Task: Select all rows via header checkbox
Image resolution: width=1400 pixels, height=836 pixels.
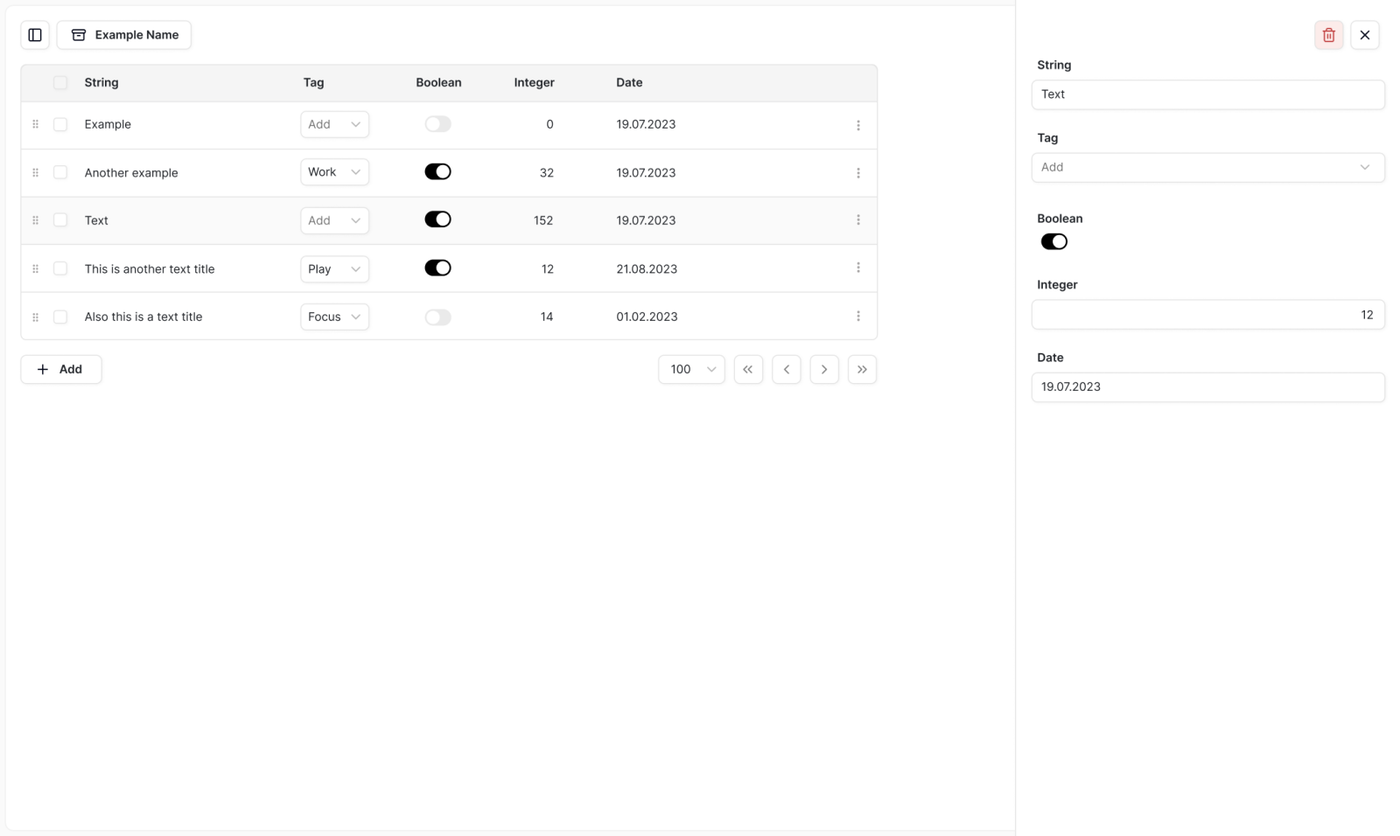Action: click(60, 83)
